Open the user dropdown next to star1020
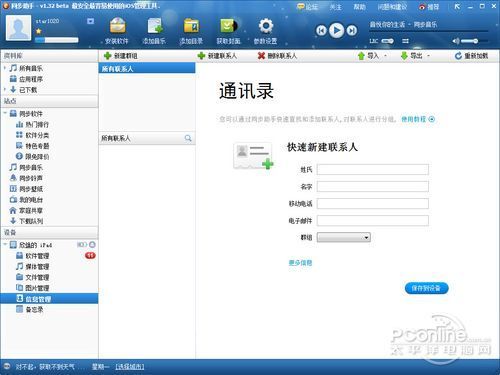This screenshot has width=500, height=375. (90, 21)
